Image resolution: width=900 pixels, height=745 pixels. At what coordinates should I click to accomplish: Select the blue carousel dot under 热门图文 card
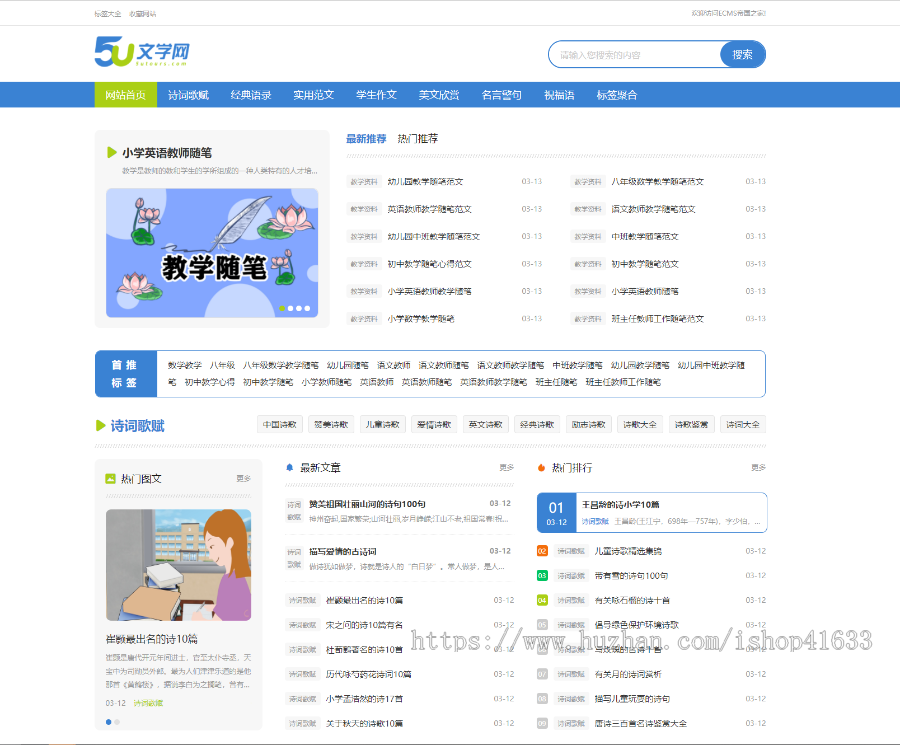coord(108,722)
